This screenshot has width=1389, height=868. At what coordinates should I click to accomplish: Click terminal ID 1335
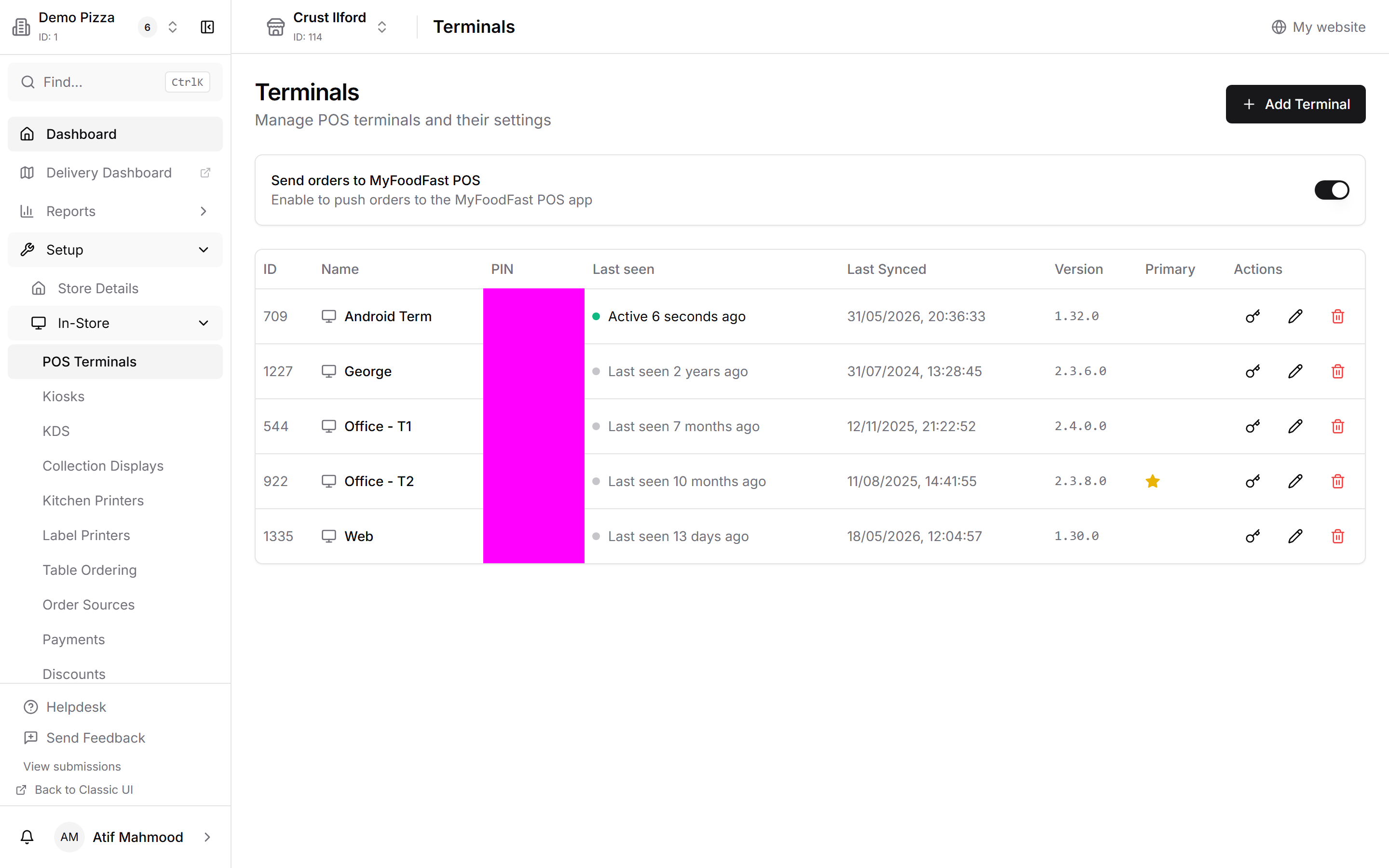click(x=278, y=536)
